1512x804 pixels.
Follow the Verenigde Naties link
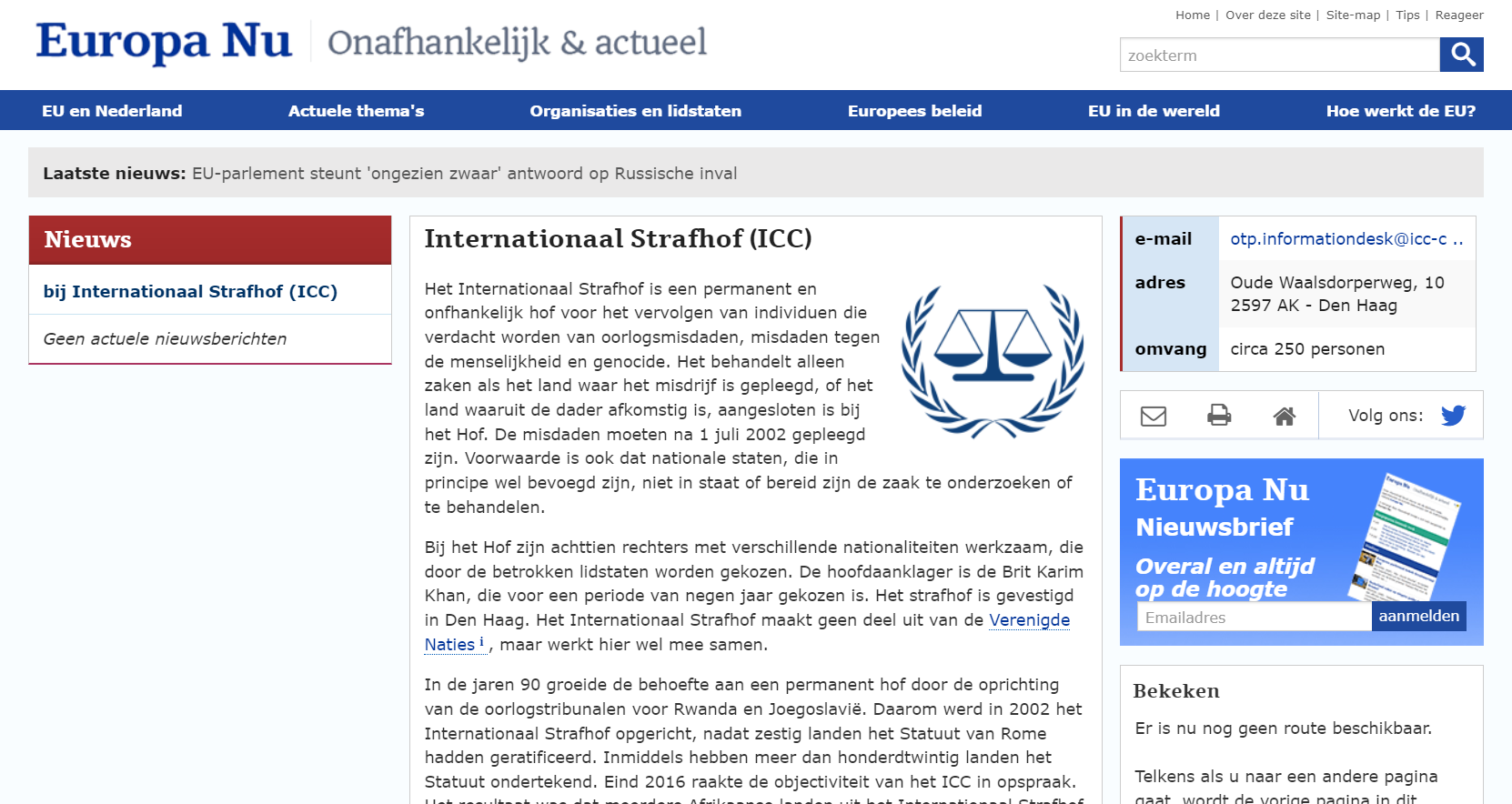tap(1029, 619)
